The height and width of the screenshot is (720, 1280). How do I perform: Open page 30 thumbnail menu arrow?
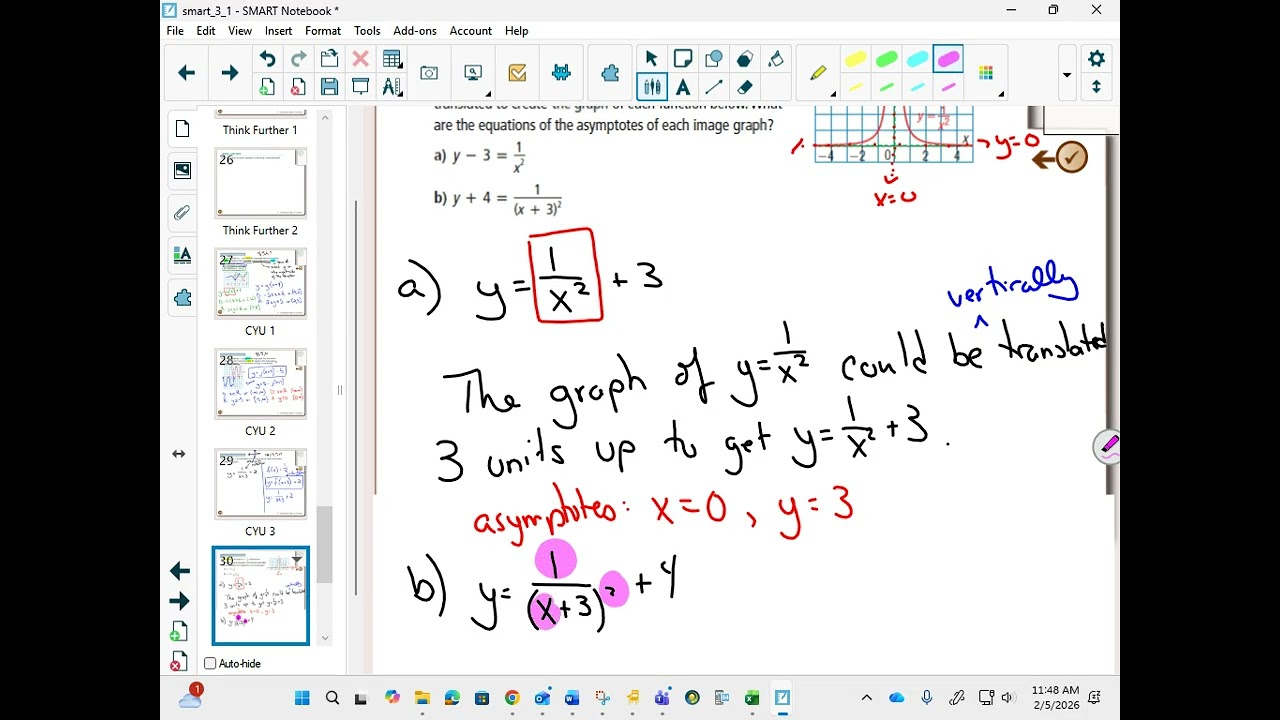click(x=297, y=559)
